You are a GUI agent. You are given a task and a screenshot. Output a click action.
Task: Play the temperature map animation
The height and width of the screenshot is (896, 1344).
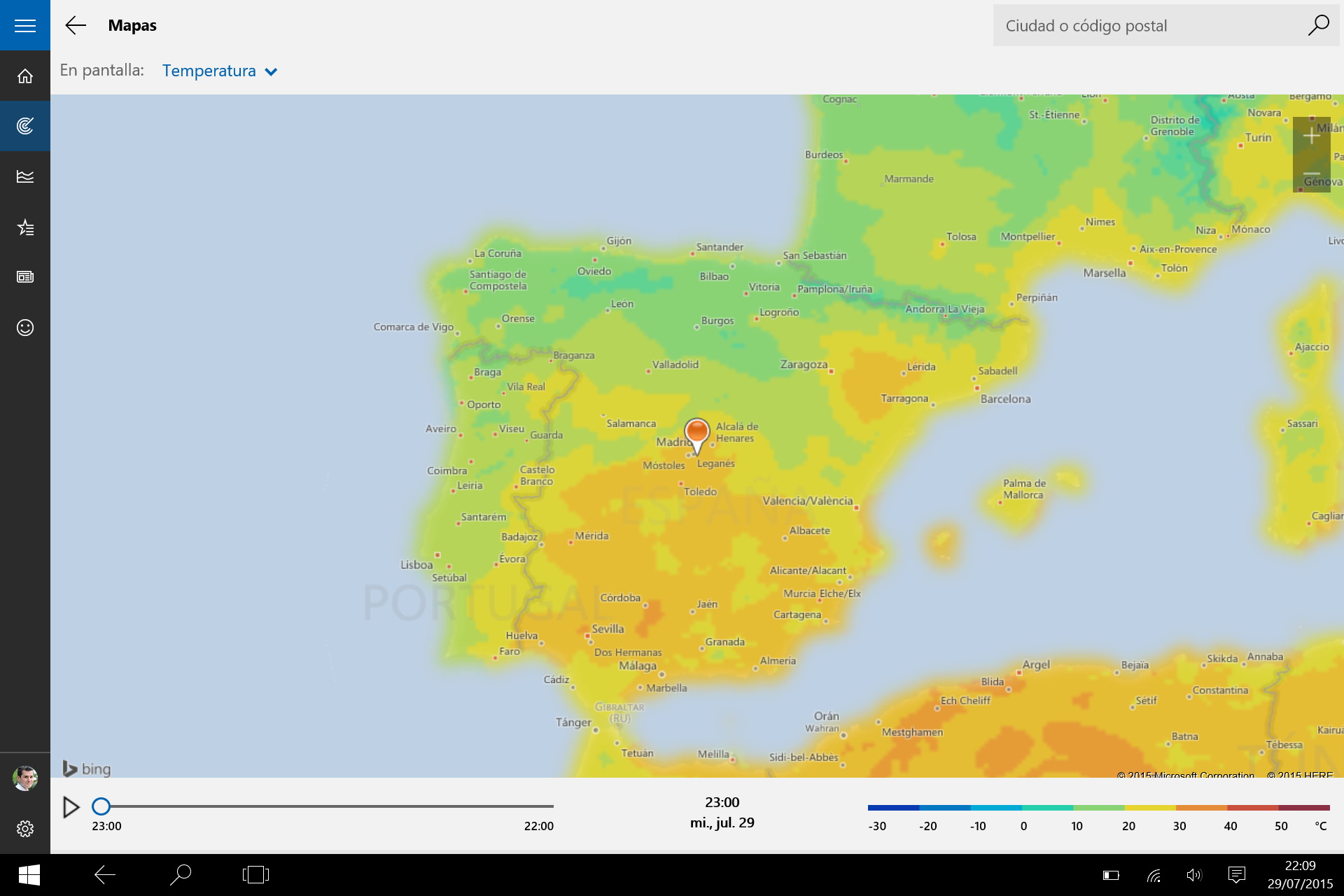click(x=71, y=807)
